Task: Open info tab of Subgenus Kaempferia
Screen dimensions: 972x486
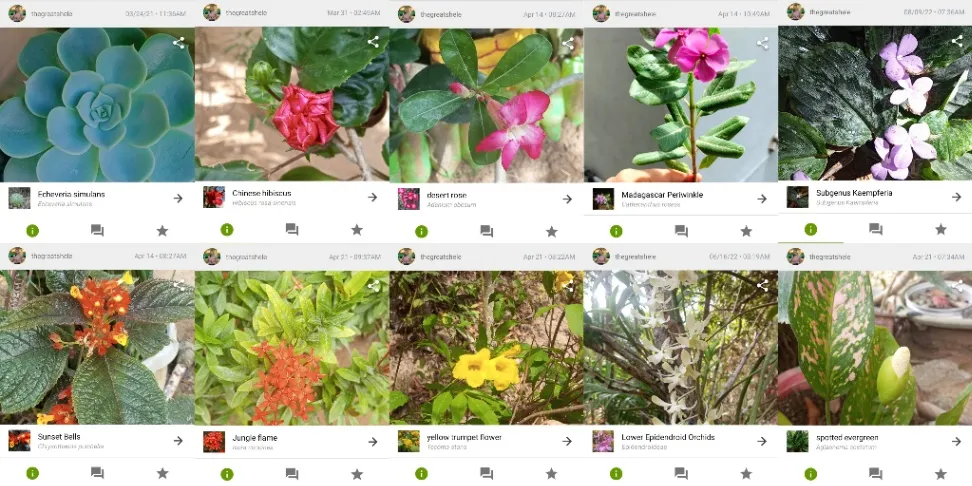Action: click(811, 229)
